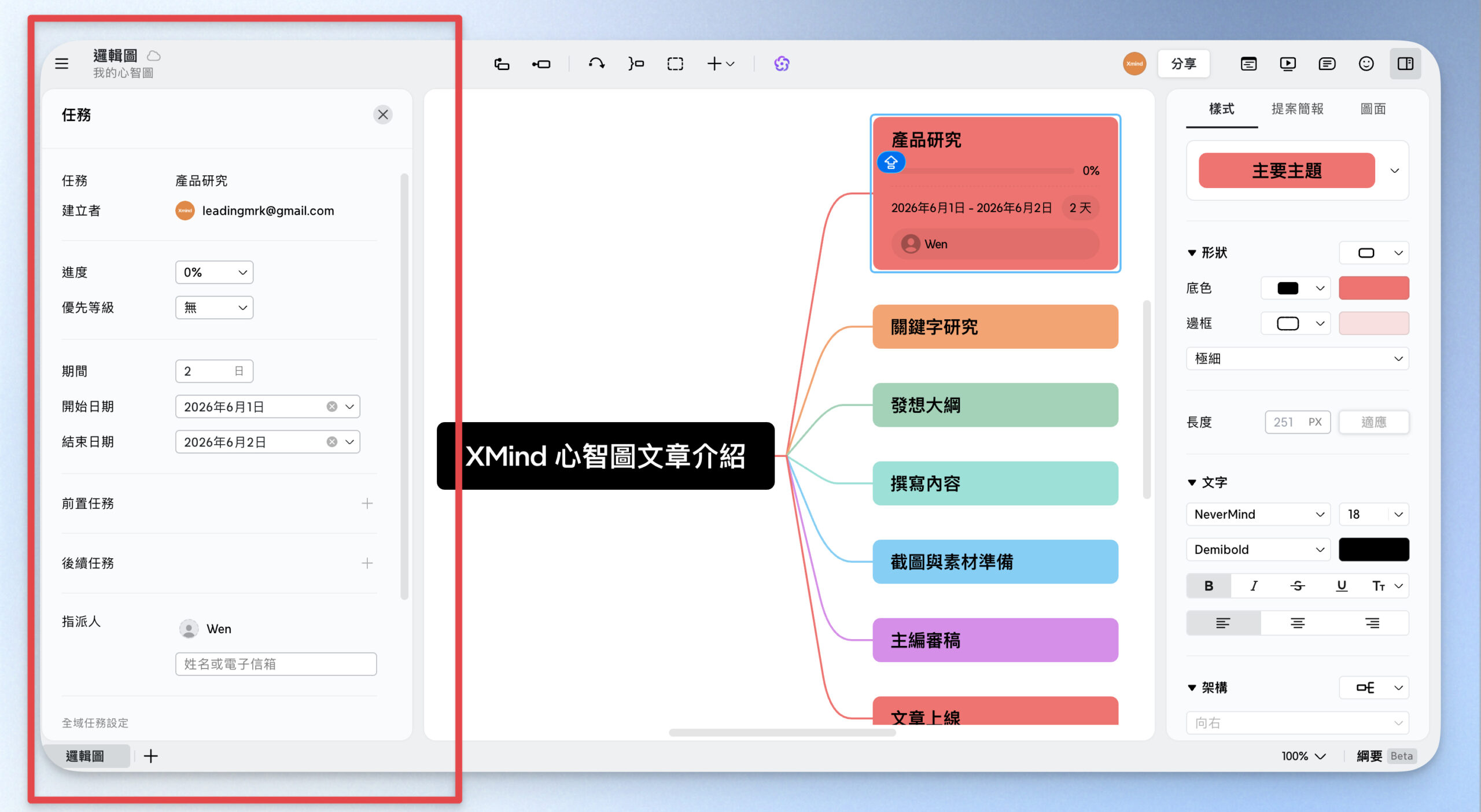Open the red fill color swatch
The image size is (1481, 812).
point(1374,288)
